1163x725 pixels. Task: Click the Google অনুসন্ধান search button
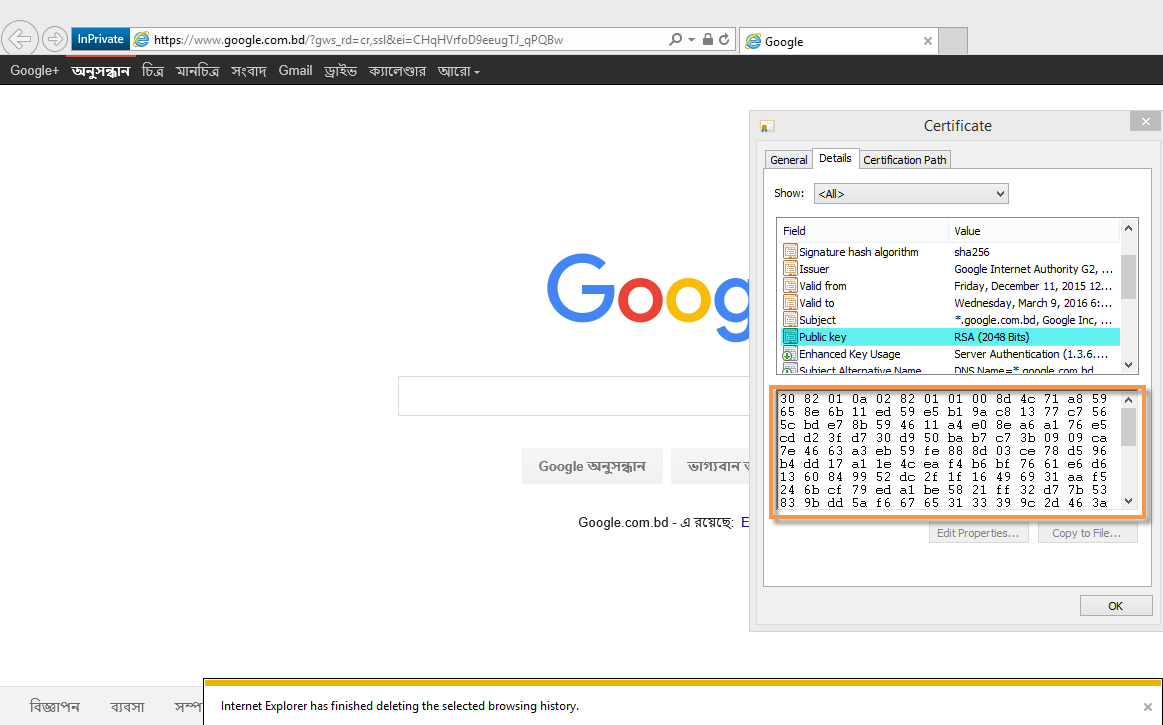coord(592,466)
